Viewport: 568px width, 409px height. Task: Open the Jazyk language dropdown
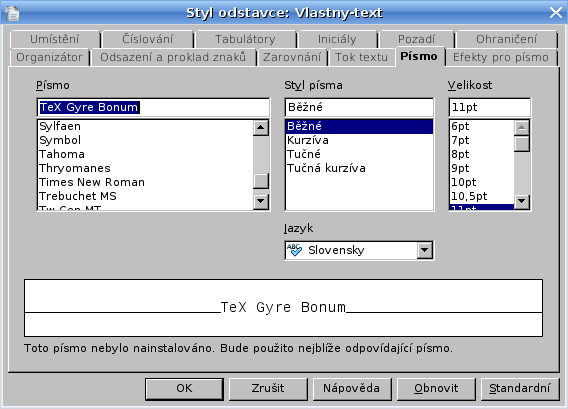pos(424,250)
